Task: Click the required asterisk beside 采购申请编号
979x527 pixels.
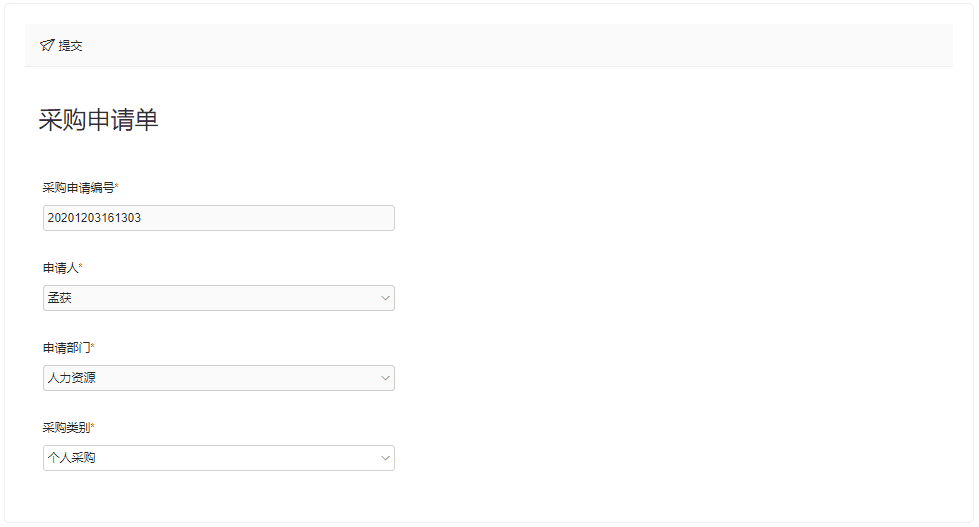Action: tap(117, 187)
